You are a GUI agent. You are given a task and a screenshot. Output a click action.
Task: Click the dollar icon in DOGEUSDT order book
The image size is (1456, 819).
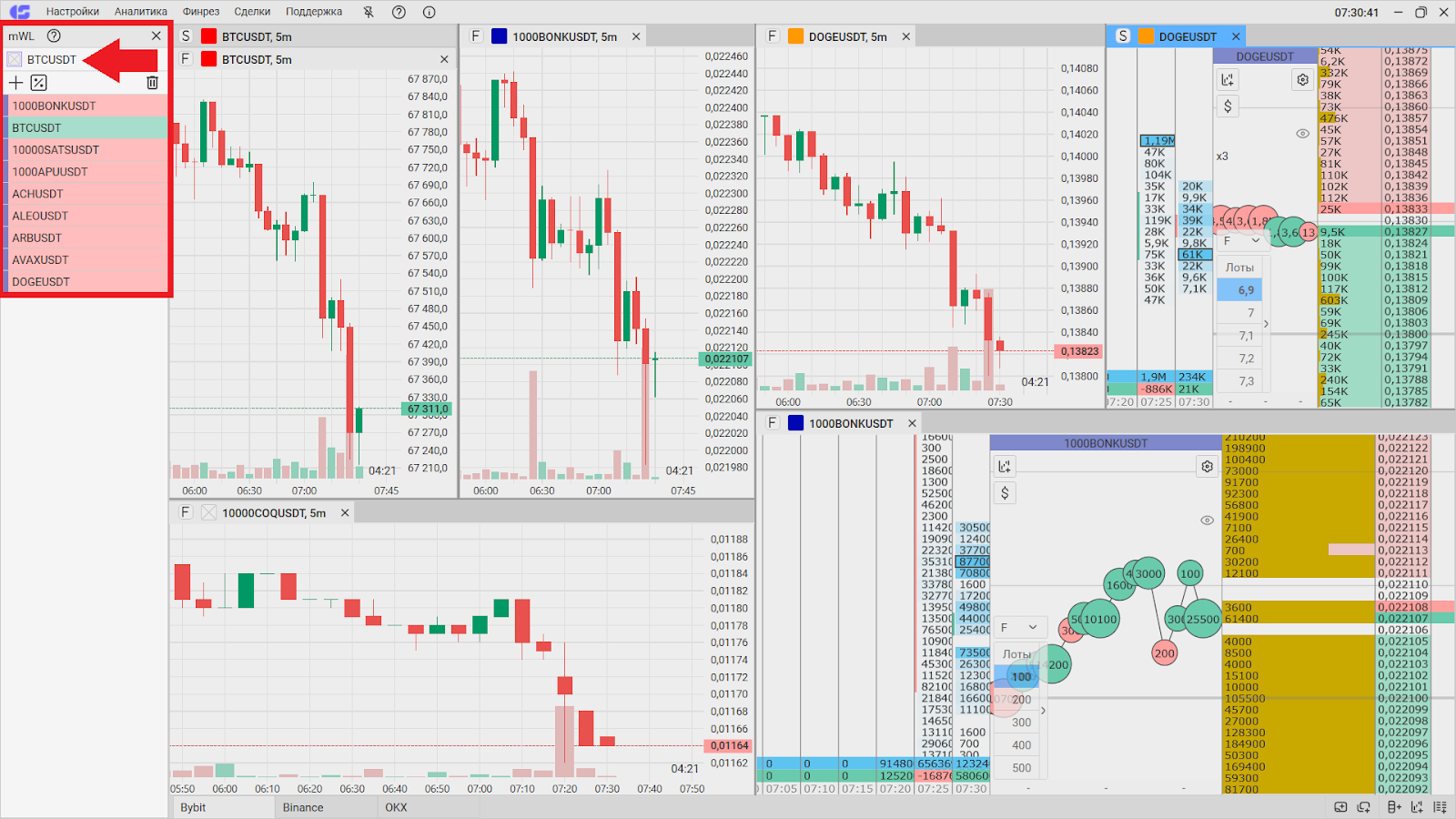1228,106
